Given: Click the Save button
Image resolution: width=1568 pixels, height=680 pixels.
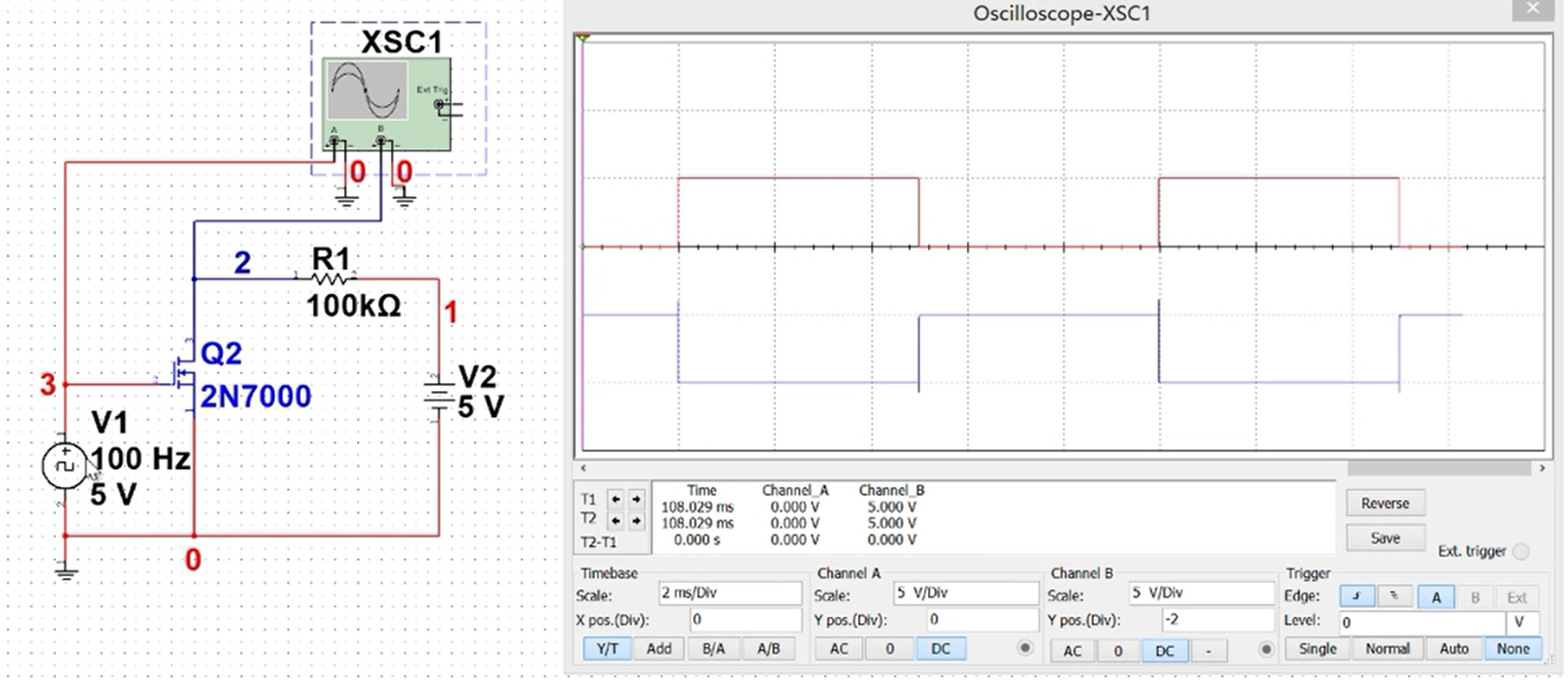Looking at the screenshot, I should pyautogui.click(x=1385, y=538).
